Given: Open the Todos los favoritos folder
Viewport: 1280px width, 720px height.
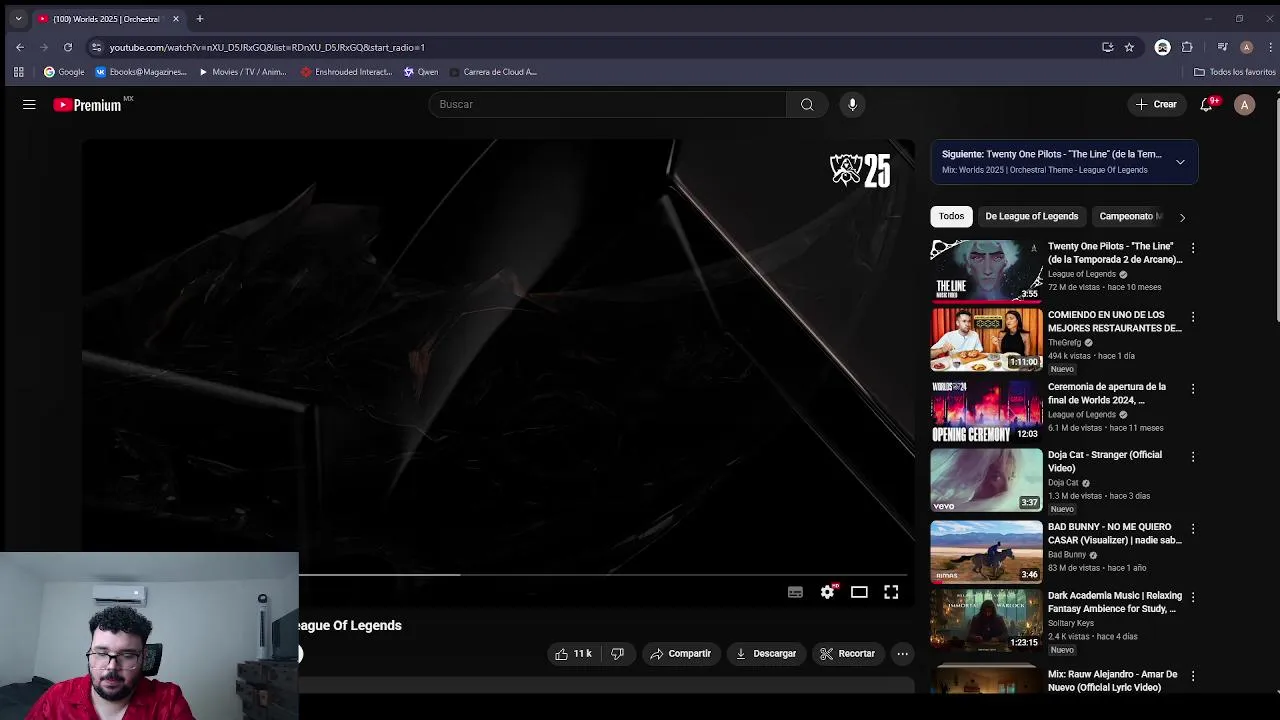Looking at the screenshot, I should pos(1234,72).
